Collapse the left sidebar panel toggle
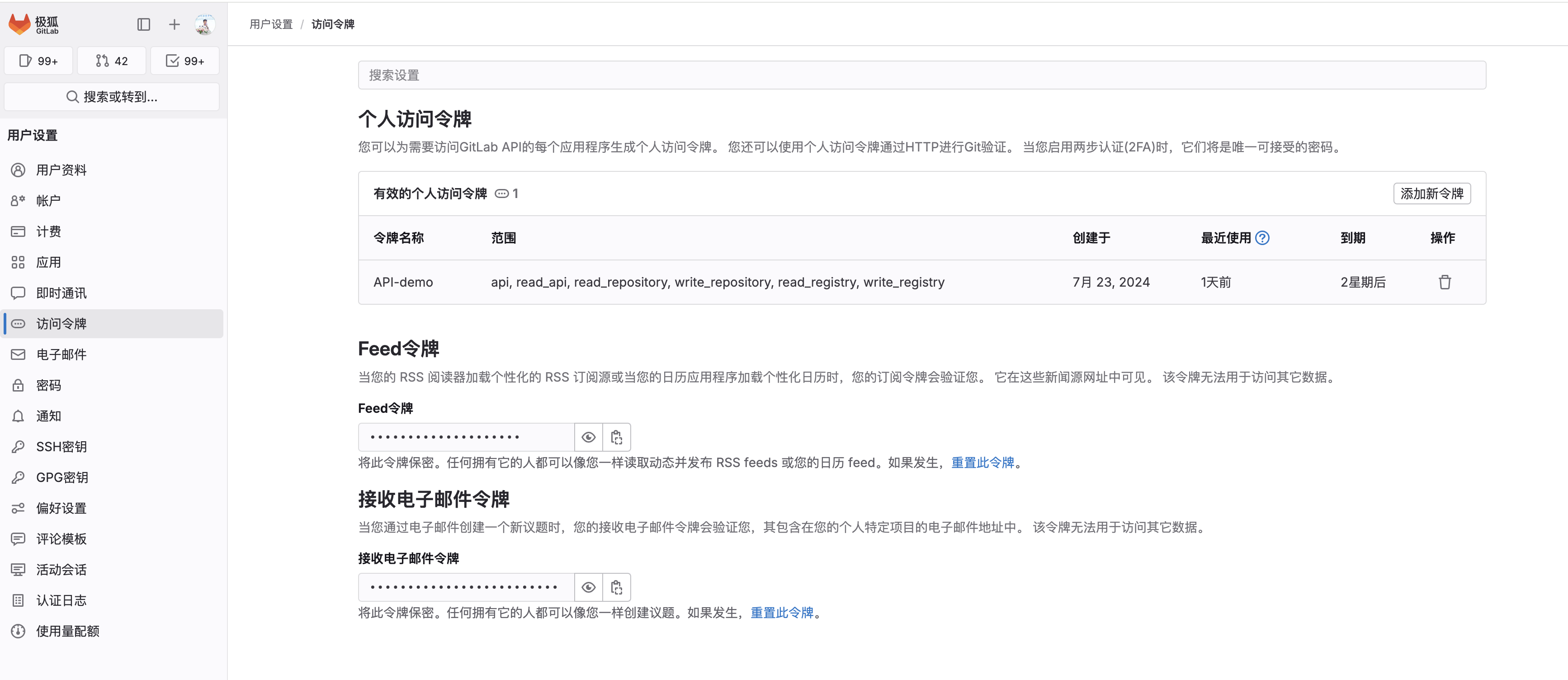1568x680 pixels. pyautogui.click(x=144, y=24)
